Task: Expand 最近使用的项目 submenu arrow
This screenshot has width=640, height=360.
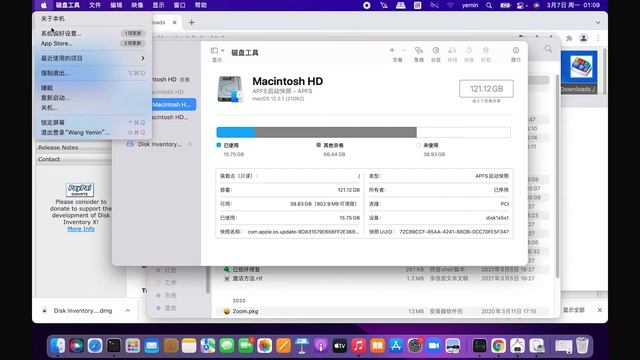Action: (143, 58)
